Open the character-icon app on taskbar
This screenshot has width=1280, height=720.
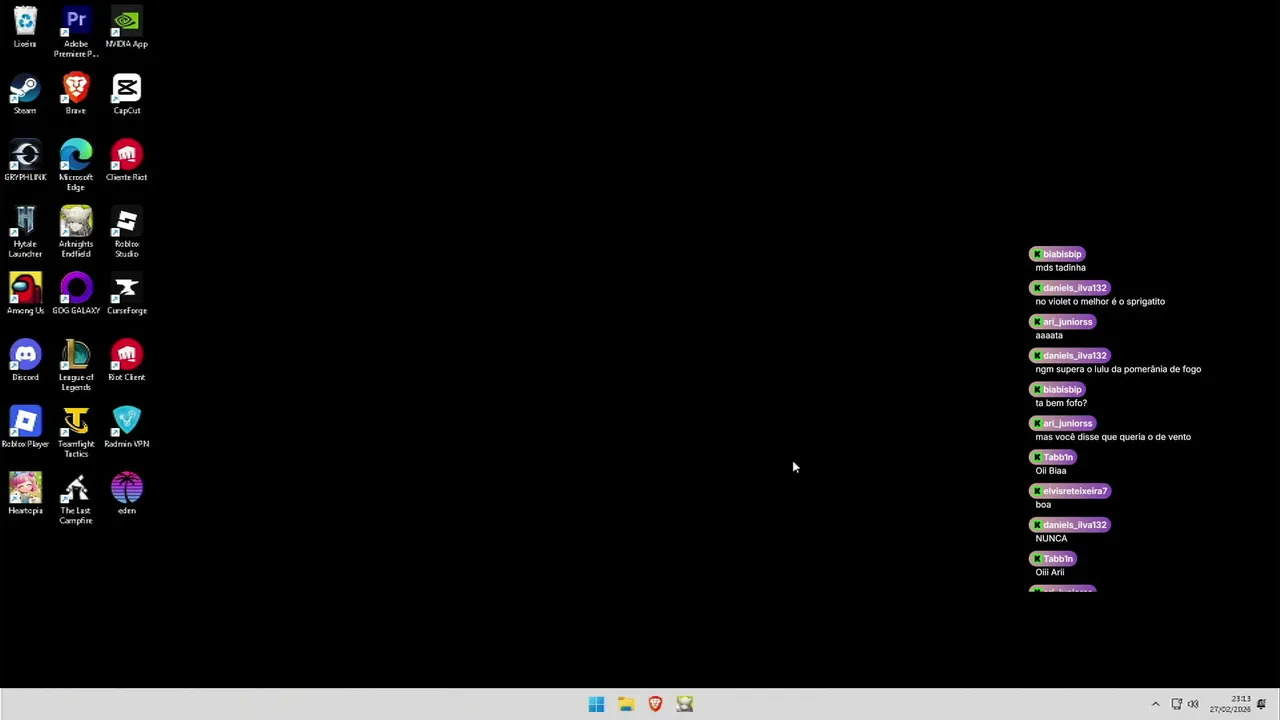click(685, 704)
